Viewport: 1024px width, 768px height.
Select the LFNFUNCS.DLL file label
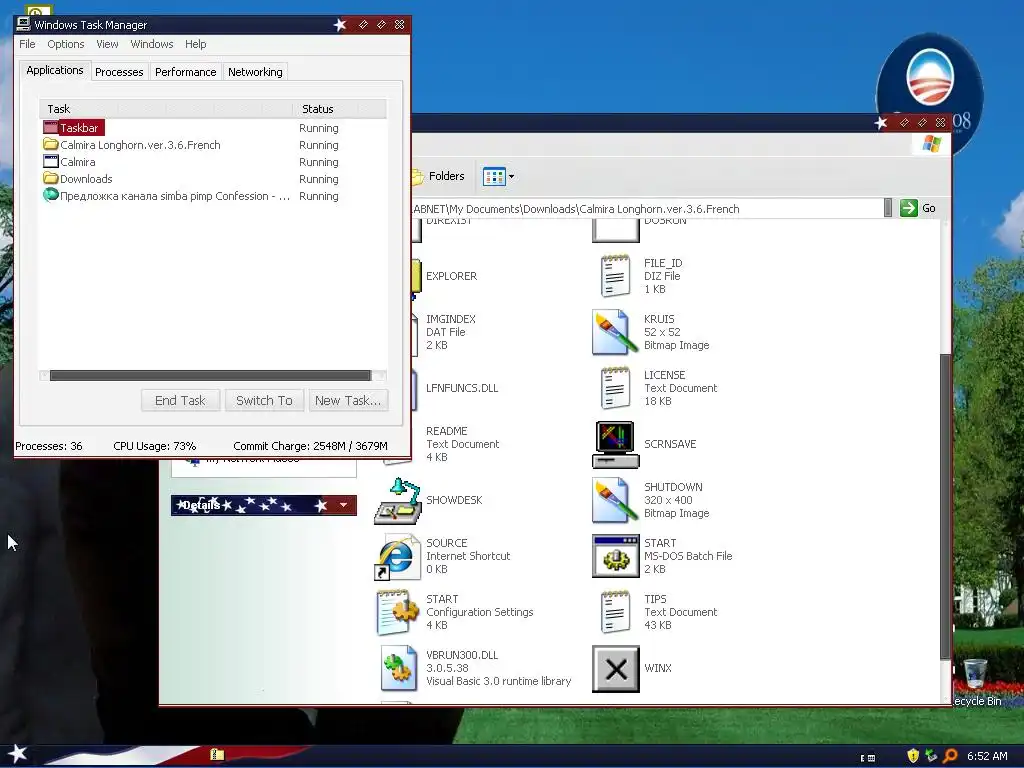(462, 389)
